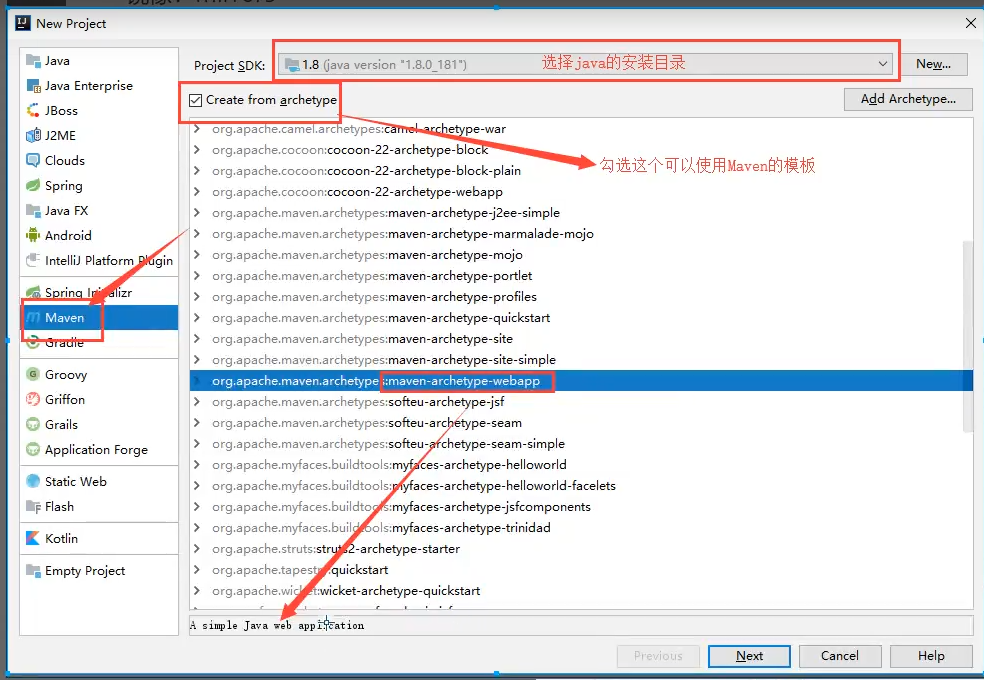Open the Project SDK dropdown

pos(882,64)
